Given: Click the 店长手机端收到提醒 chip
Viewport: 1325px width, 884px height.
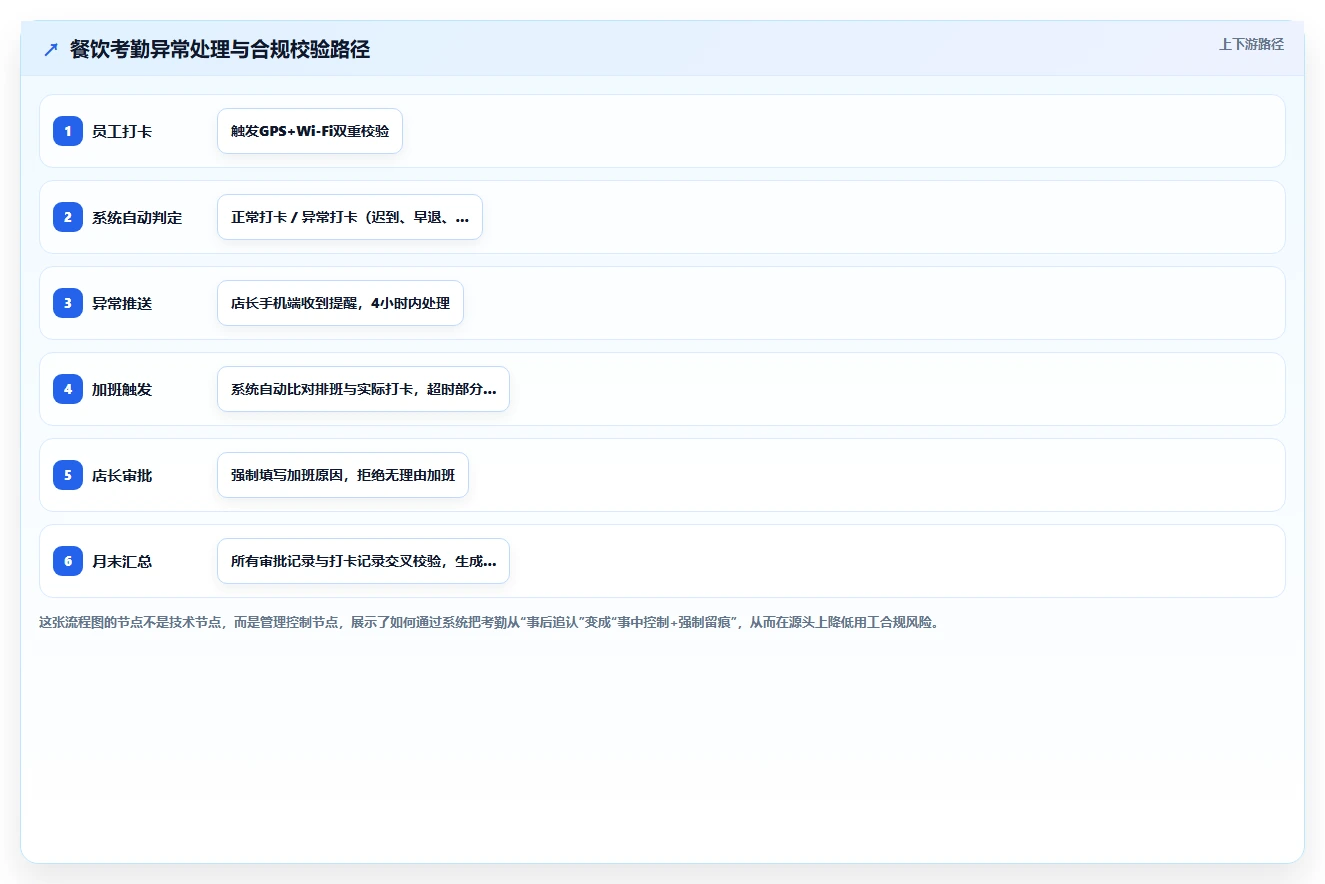Looking at the screenshot, I should pyautogui.click(x=340, y=303).
